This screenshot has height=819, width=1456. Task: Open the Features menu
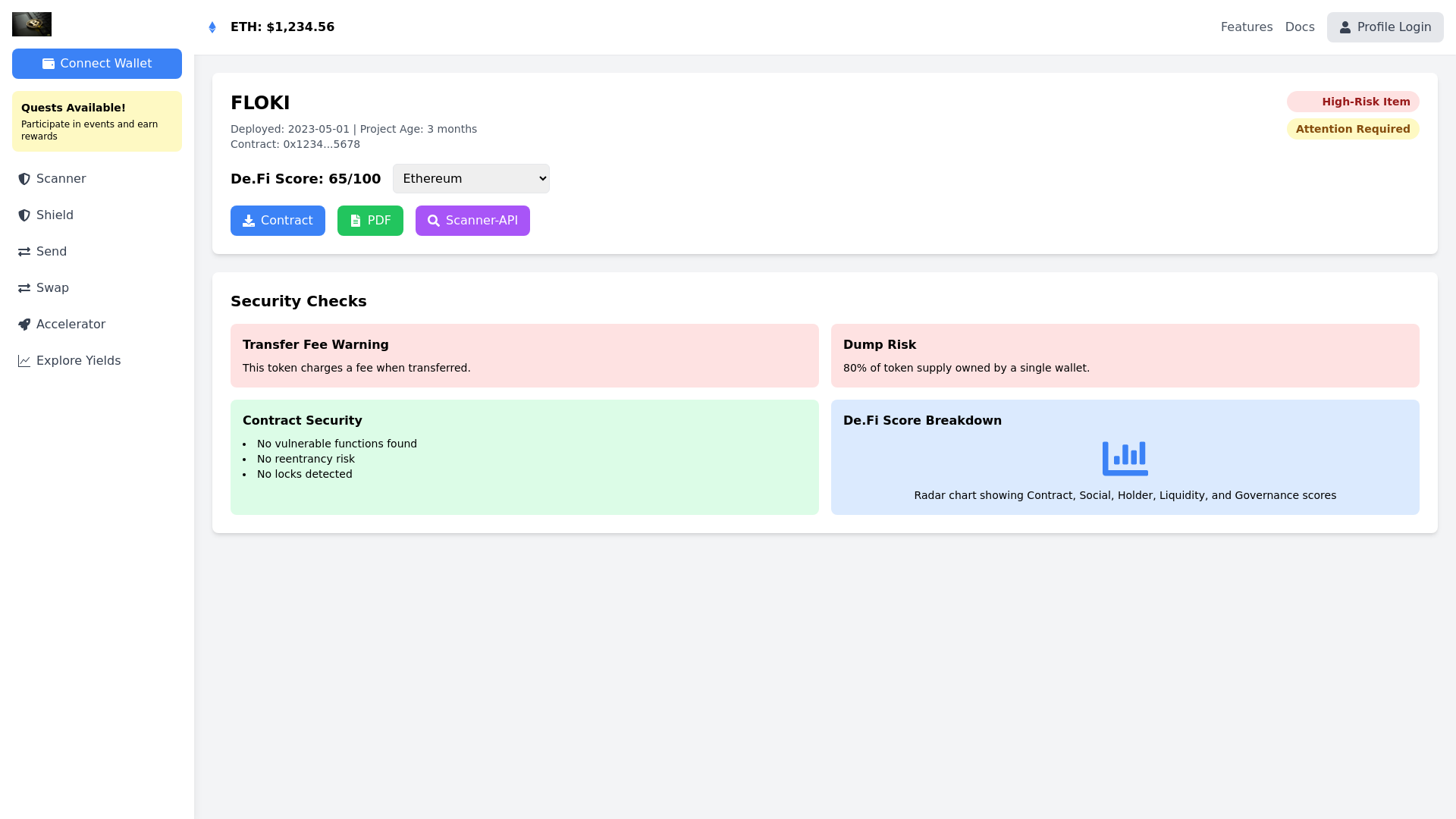[1246, 27]
